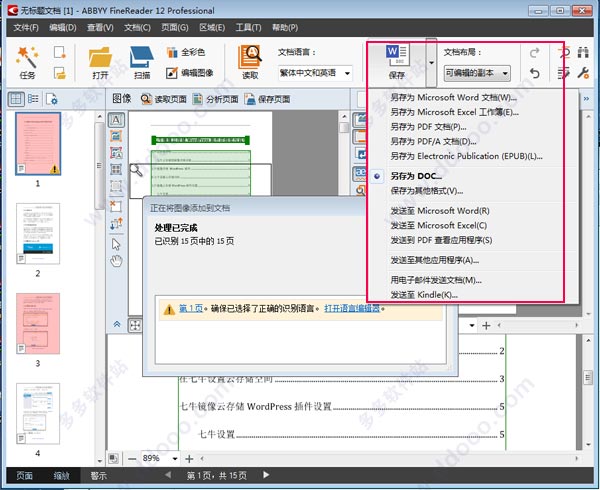Switch to details list view in Pages panel

(33, 99)
